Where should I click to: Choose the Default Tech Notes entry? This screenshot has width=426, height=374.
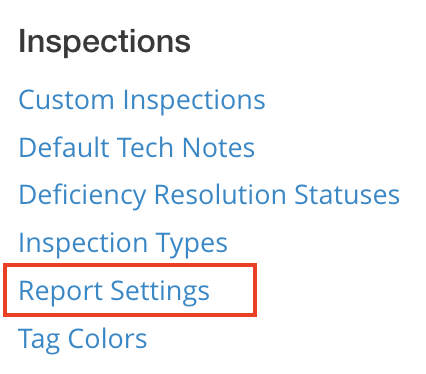137,147
